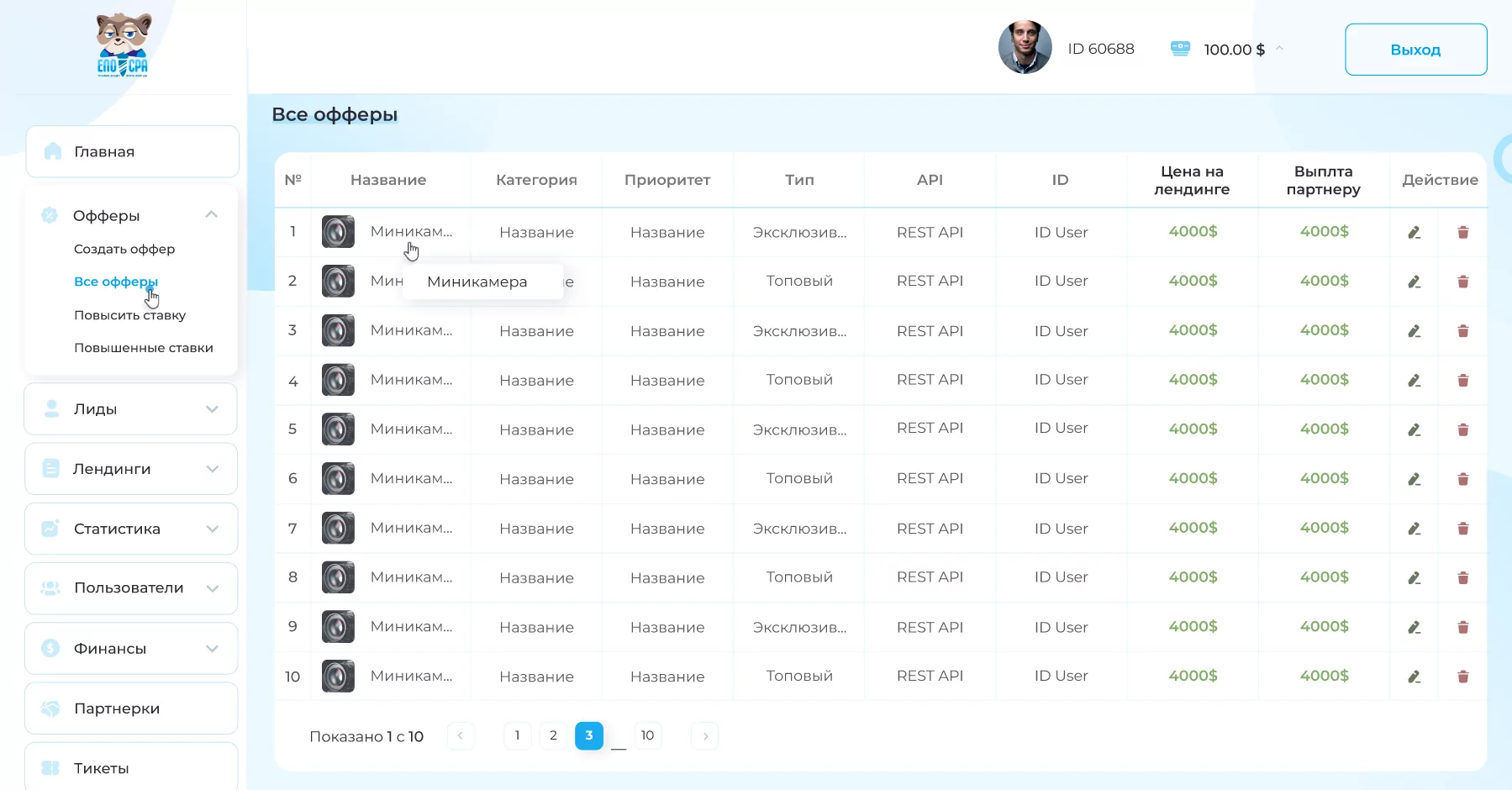The image size is (1512, 790).
Task: Edit offer in row 5
Action: point(1415,429)
